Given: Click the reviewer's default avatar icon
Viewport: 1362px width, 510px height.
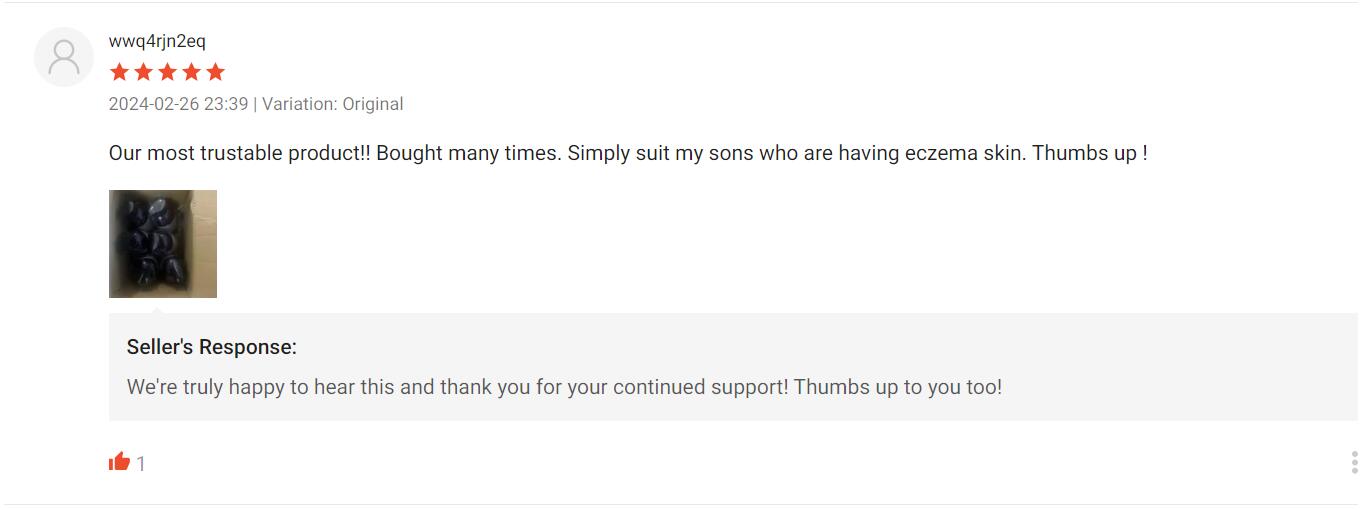Looking at the screenshot, I should pyautogui.click(x=64, y=57).
